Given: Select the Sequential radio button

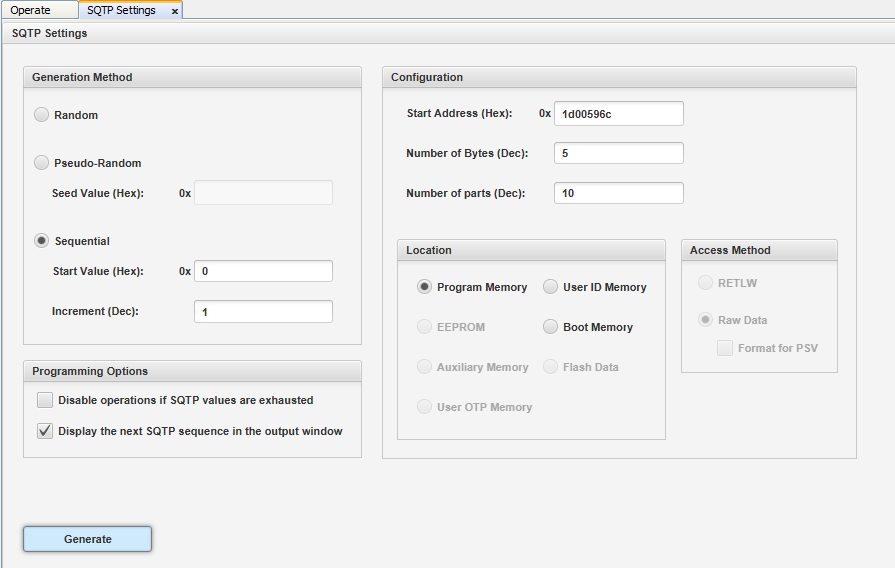Looking at the screenshot, I should click(42, 241).
